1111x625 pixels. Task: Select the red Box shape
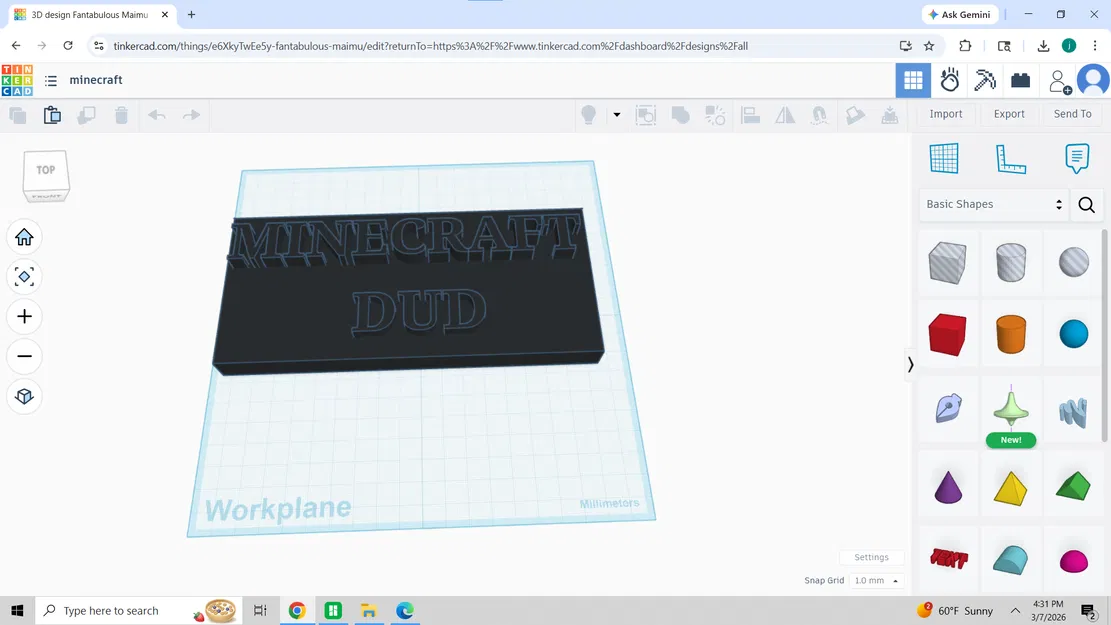point(947,334)
